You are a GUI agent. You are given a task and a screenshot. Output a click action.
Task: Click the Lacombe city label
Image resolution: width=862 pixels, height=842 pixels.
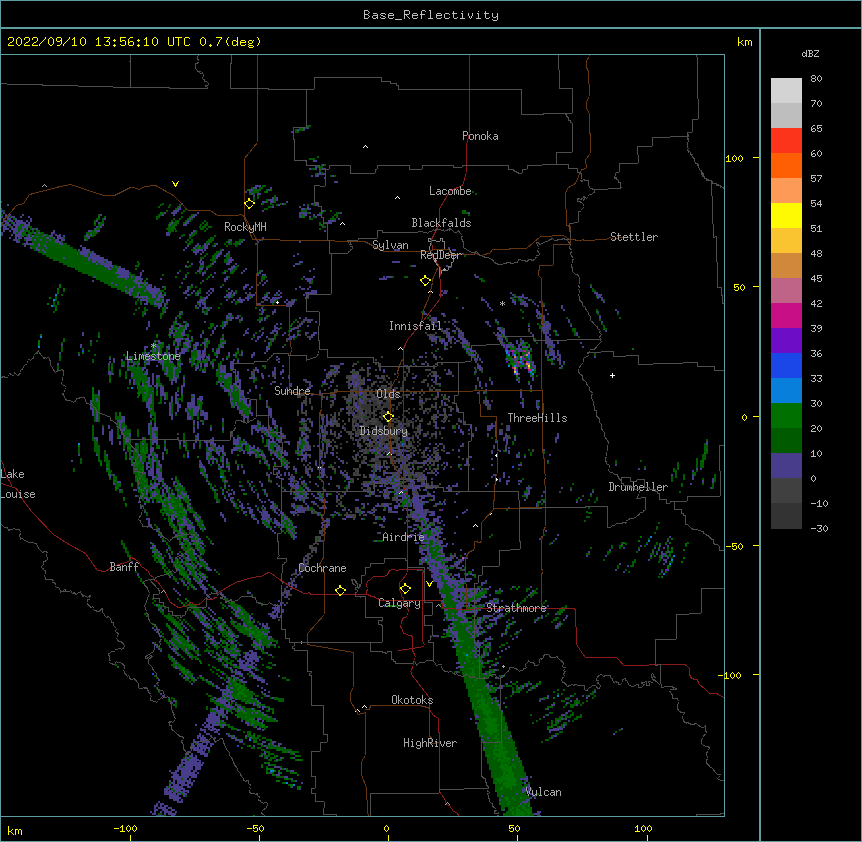click(x=450, y=191)
